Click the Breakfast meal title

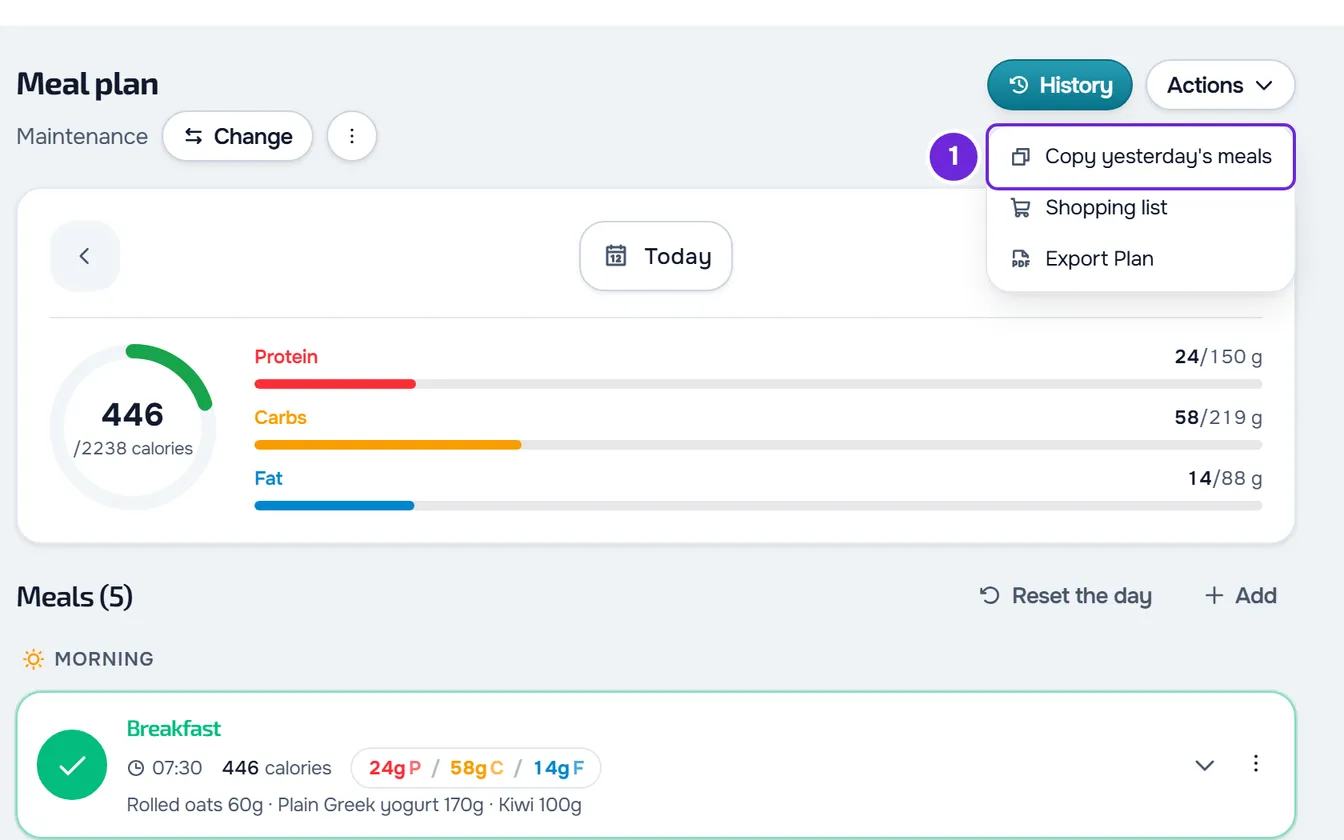coord(174,728)
